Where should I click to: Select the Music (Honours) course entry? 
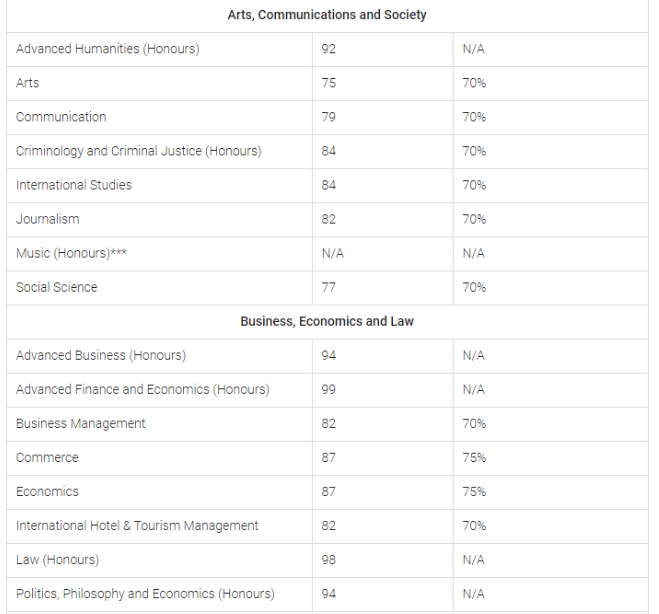coord(71,253)
